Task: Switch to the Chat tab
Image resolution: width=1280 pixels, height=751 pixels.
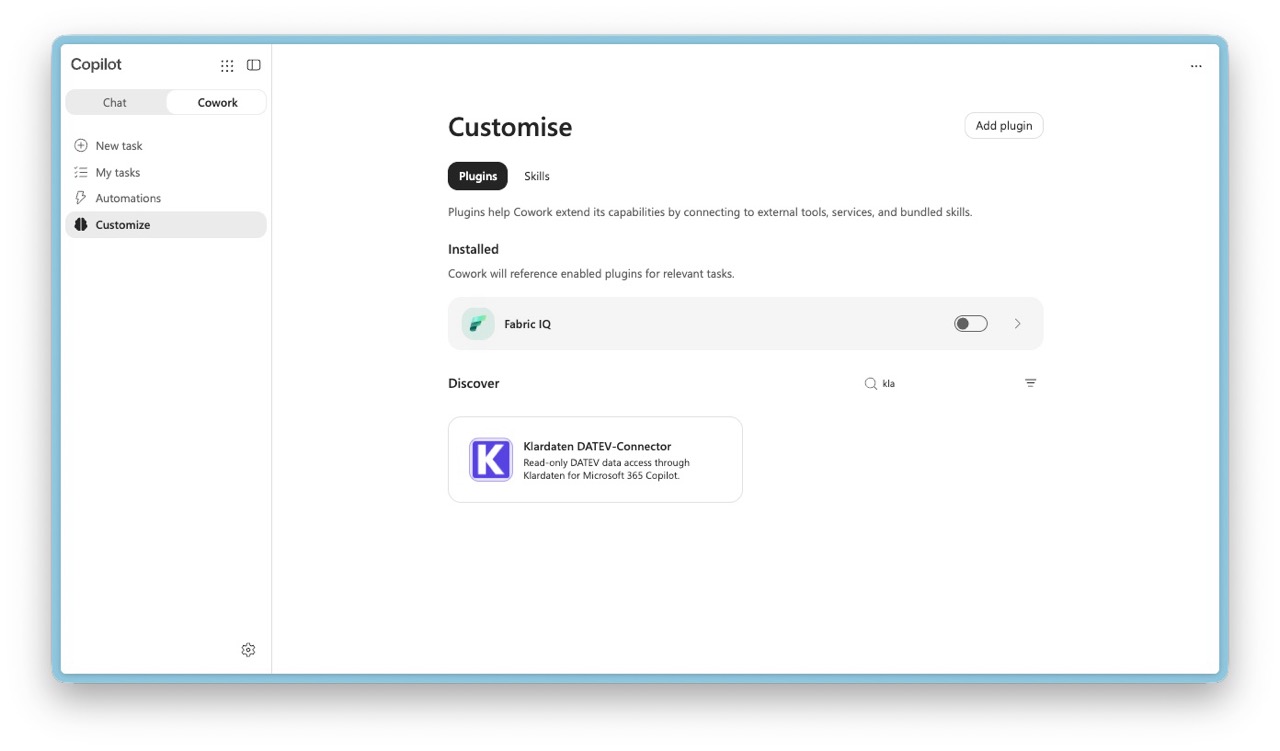Action: (x=115, y=103)
